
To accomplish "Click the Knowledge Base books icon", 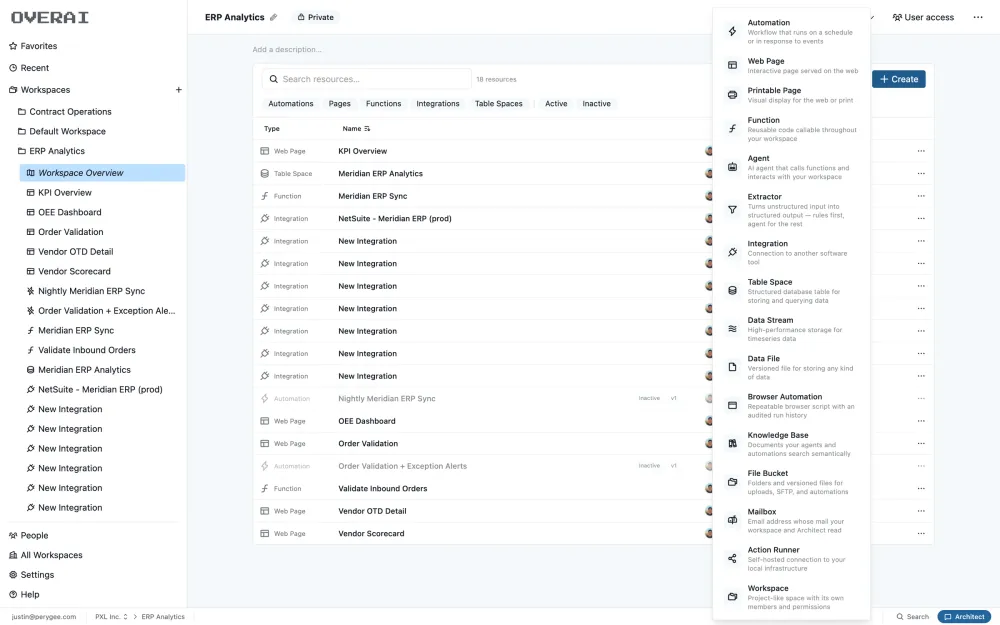I will click(732, 443).
